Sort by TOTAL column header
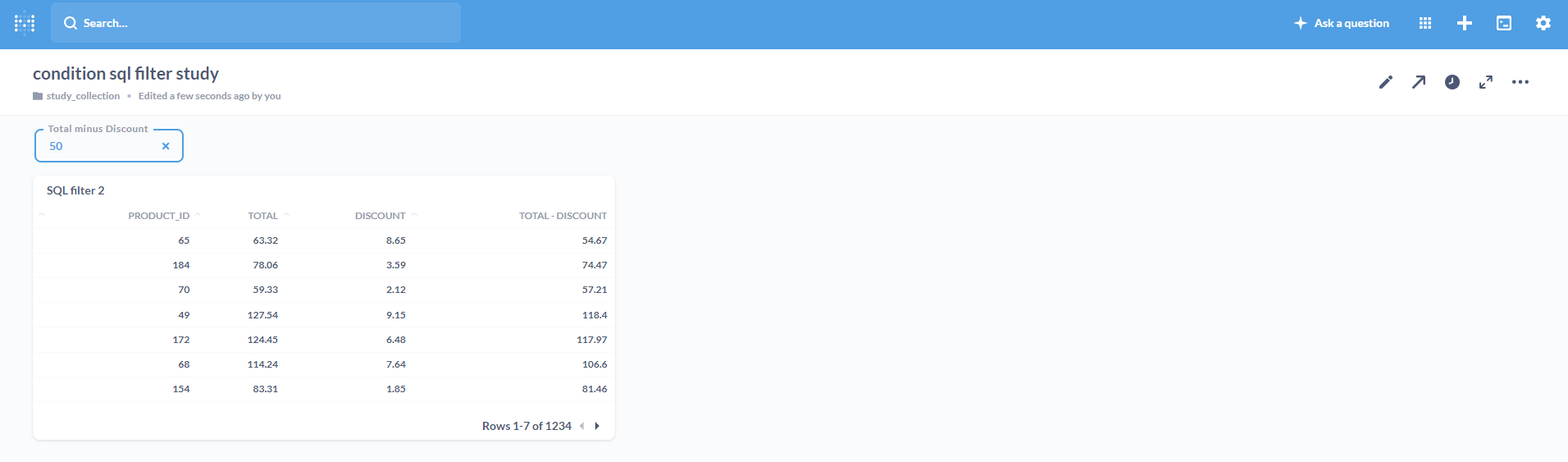The image size is (1568, 462). click(262, 216)
